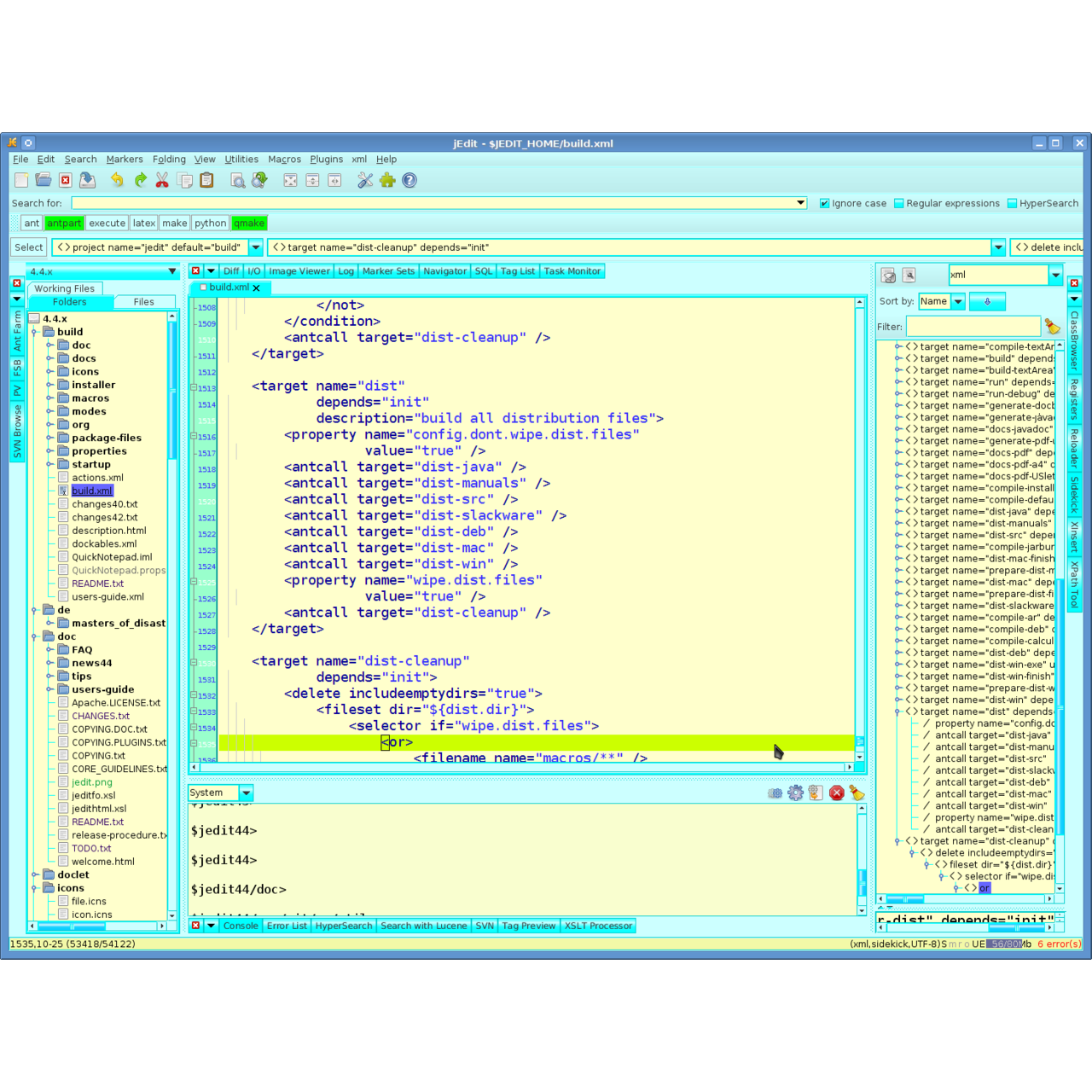Stop console process with red icon
Screen dimensions: 1092x1092
coord(837,793)
